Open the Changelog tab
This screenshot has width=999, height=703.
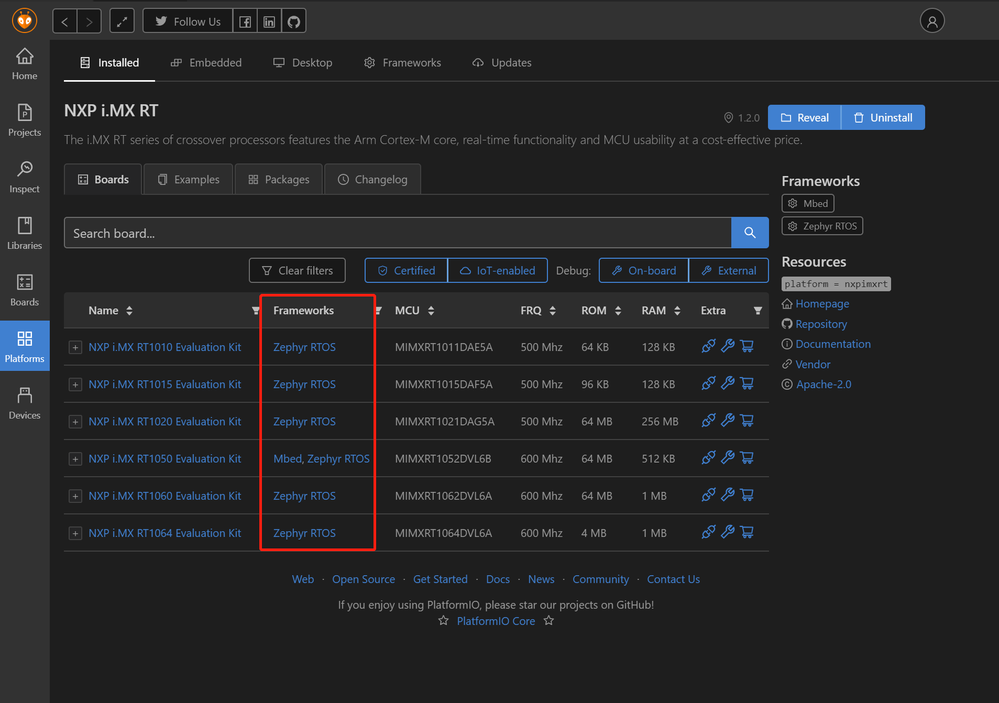[x=373, y=179]
